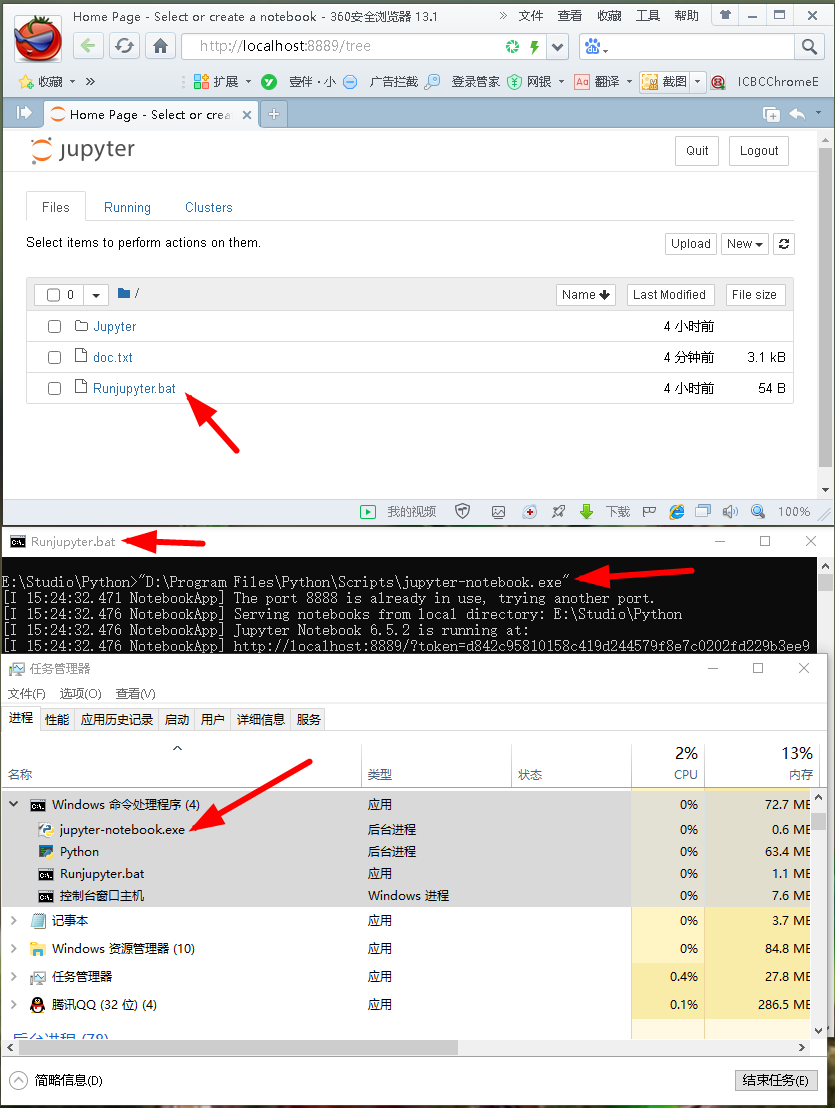The width and height of the screenshot is (835, 1108).
Task: Open the 查看(V) menu in Task Manager
Action: pyautogui.click(x=136, y=694)
